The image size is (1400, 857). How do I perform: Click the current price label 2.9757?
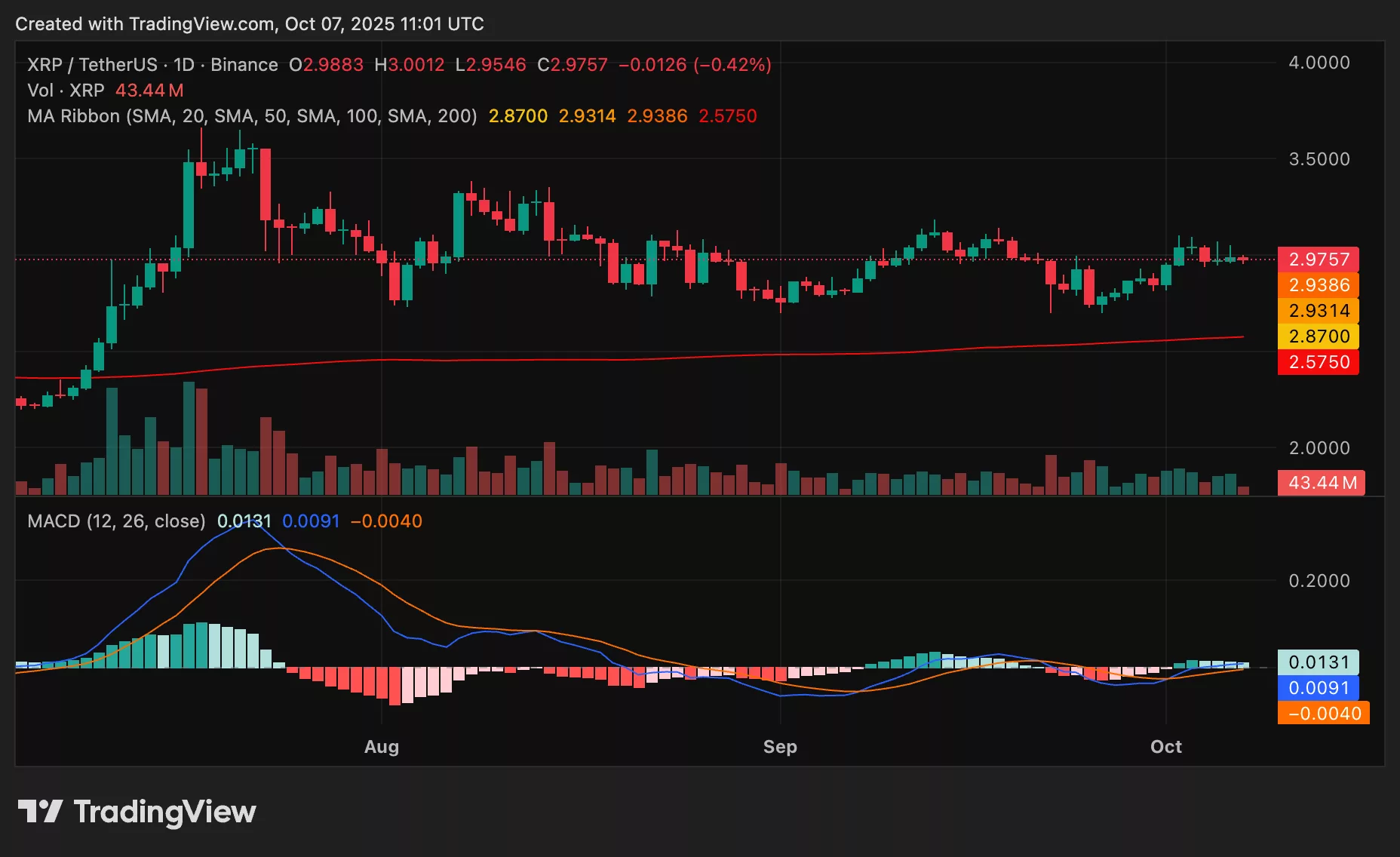[1318, 260]
